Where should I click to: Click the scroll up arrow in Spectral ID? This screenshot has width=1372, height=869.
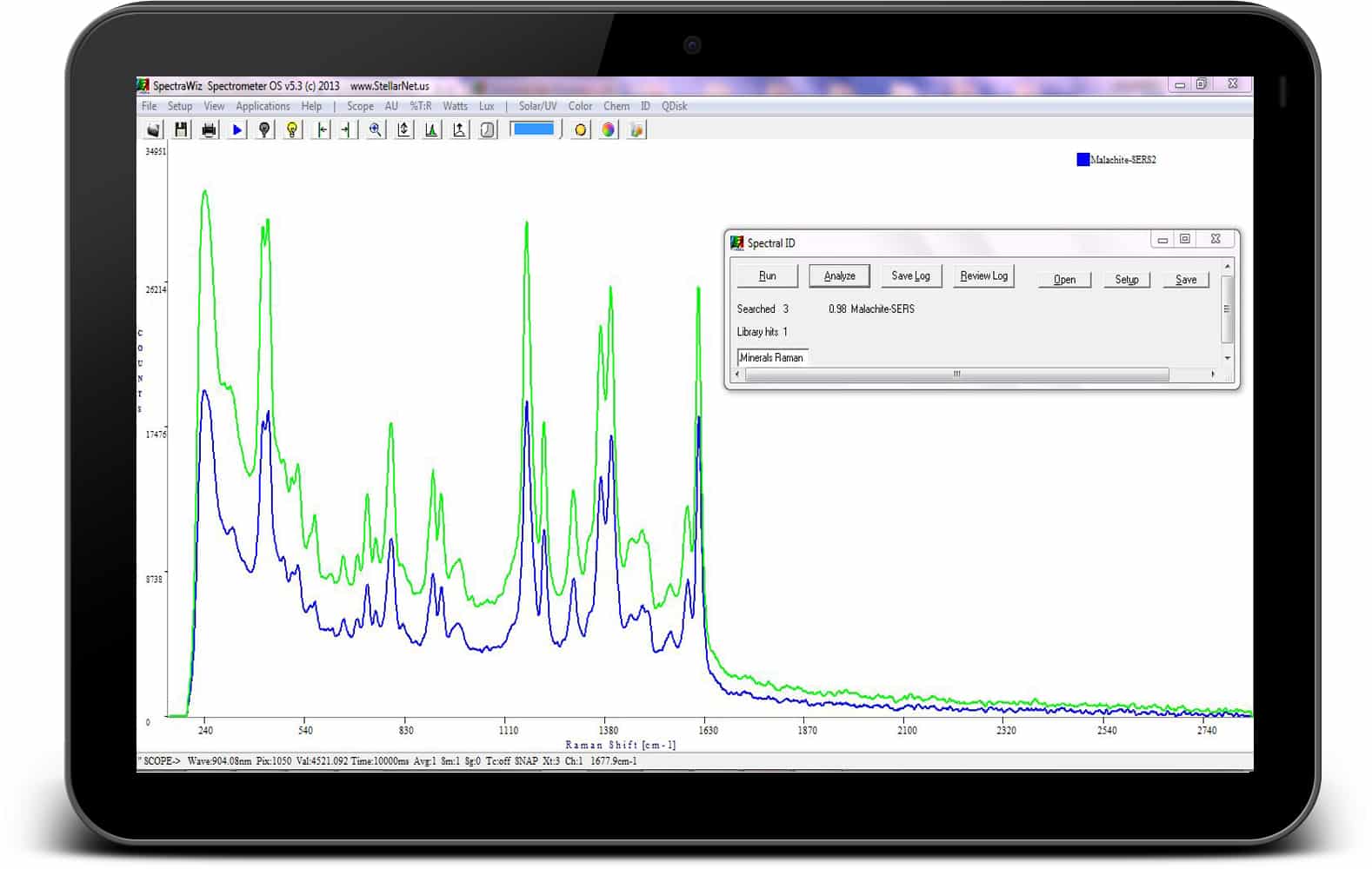[x=1228, y=266]
